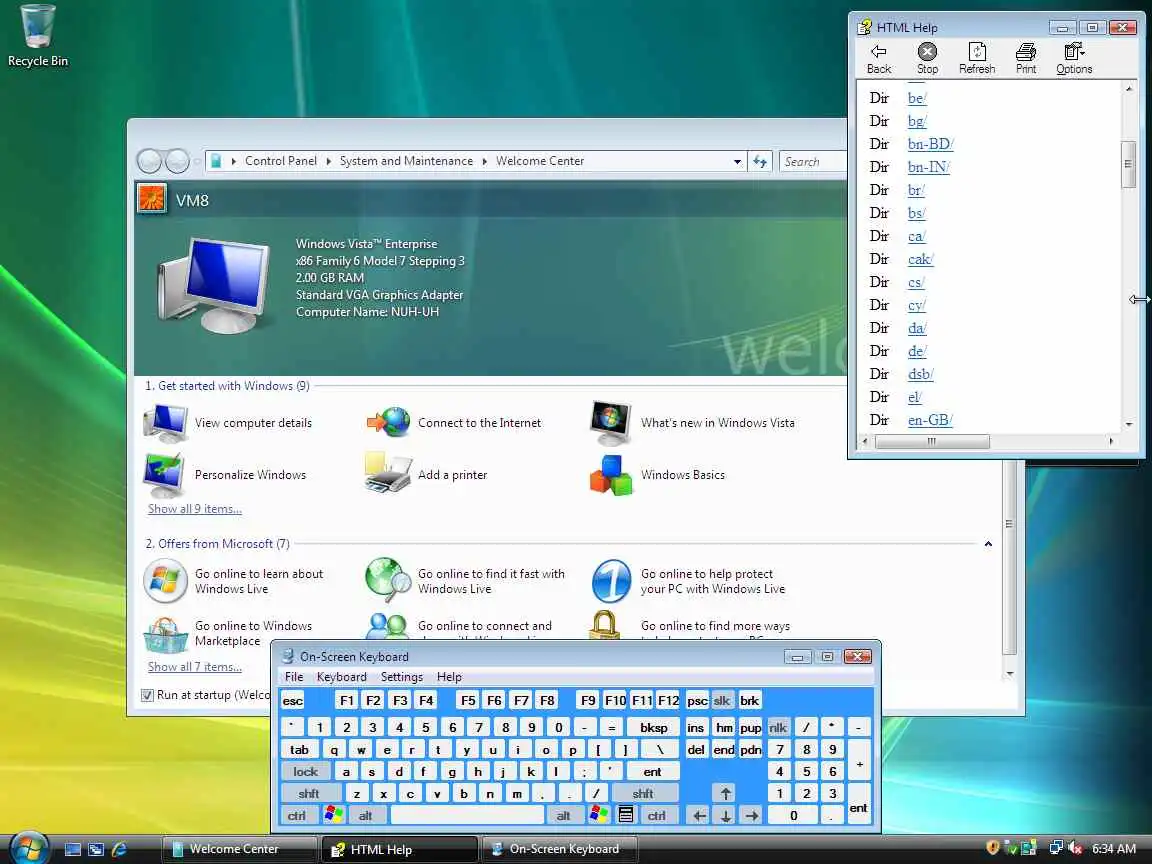Click Show all 7 items link
1152x864 pixels.
(x=195, y=666)
